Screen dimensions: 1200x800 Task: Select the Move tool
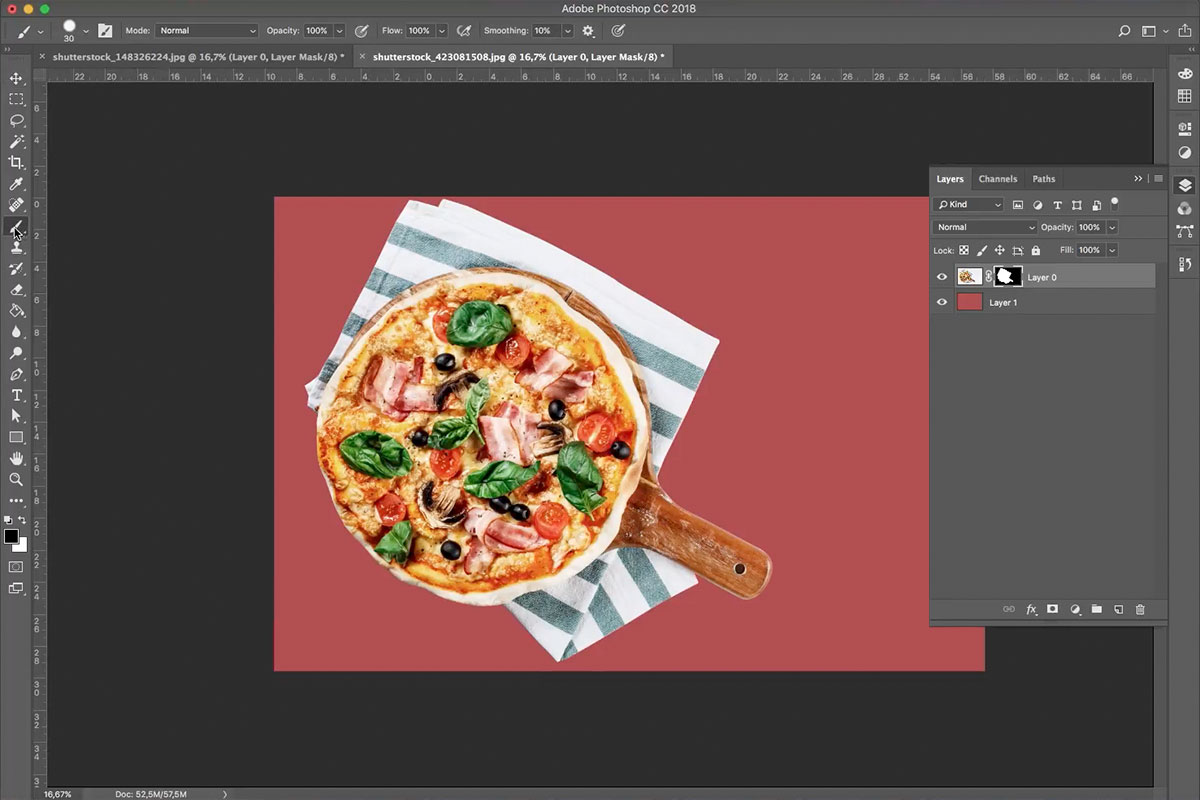[x=14, y=77]
